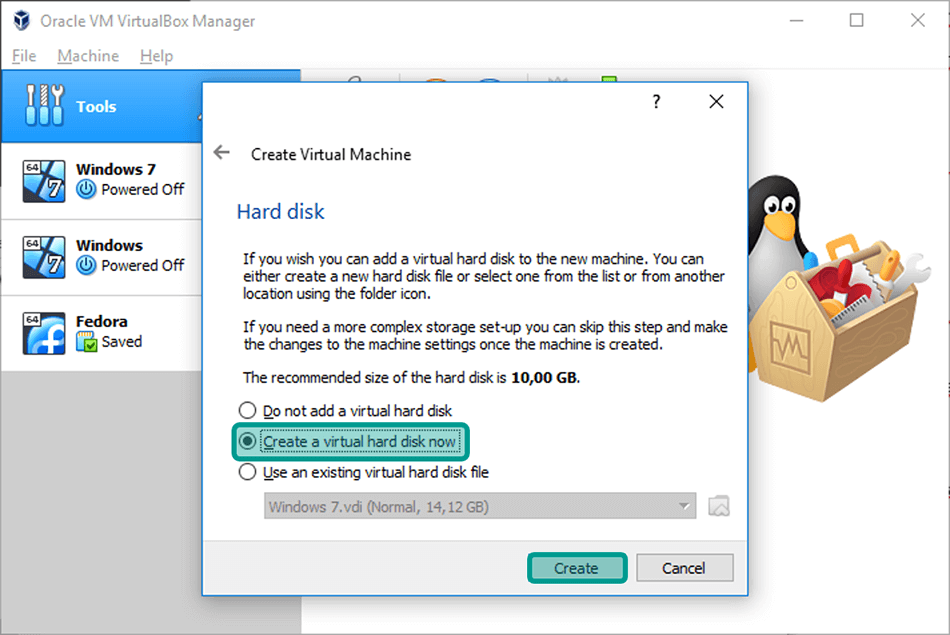Close the VirtualBox Manager window
950x635 pixels.
917,21
